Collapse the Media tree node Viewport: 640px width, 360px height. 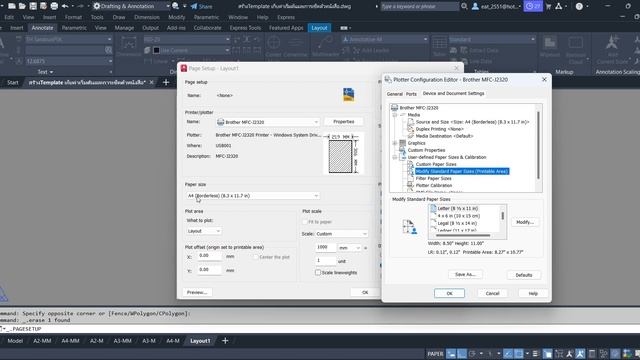395,115
